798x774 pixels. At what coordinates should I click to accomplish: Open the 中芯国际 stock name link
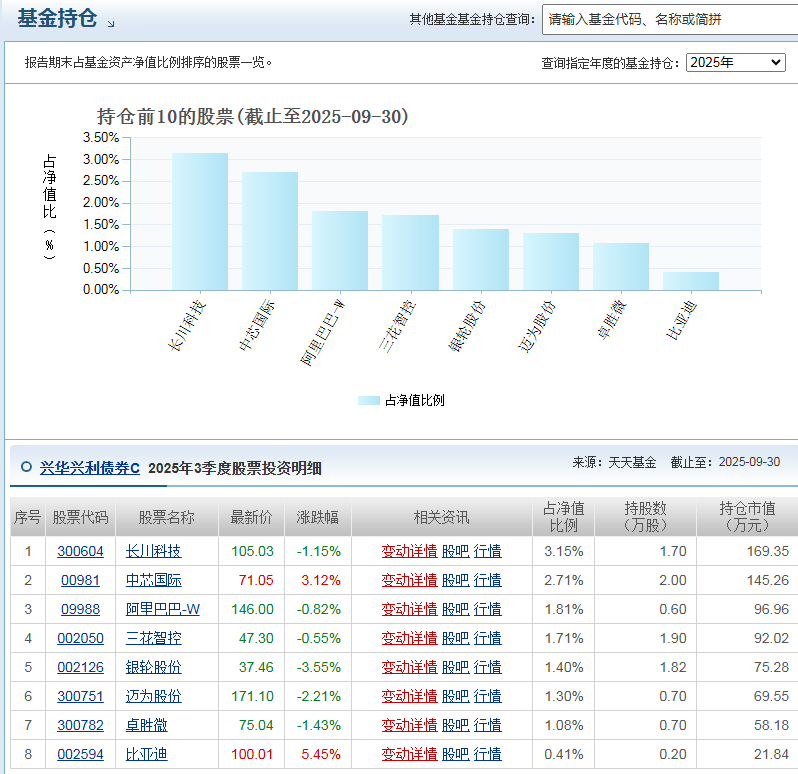pyautogui.click(x=154, y=580)
